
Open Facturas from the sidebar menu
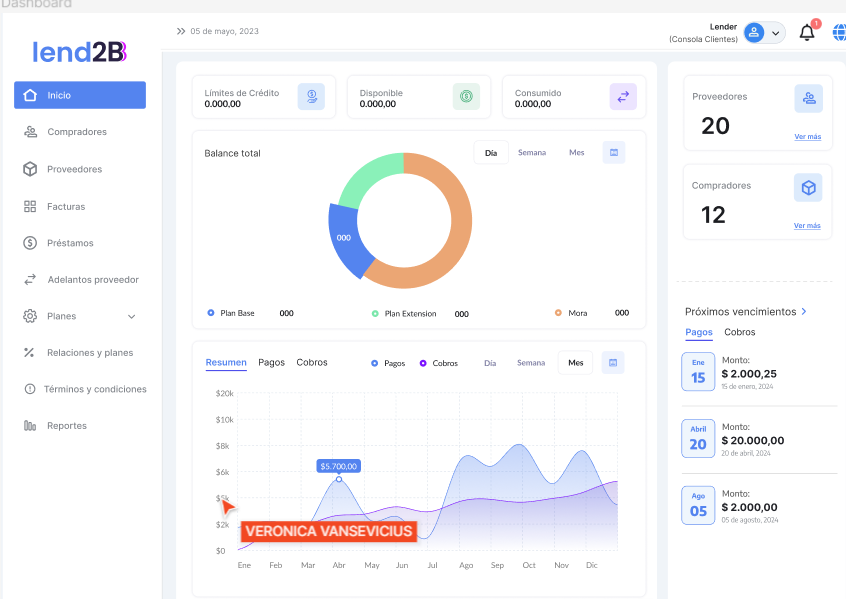(x=66, y=206)
